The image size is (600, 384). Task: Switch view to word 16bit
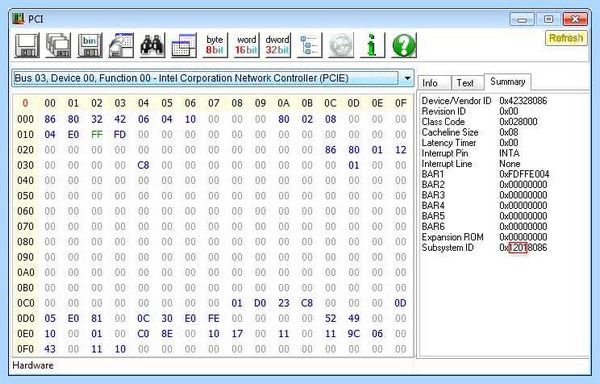[x=246, y=46]
